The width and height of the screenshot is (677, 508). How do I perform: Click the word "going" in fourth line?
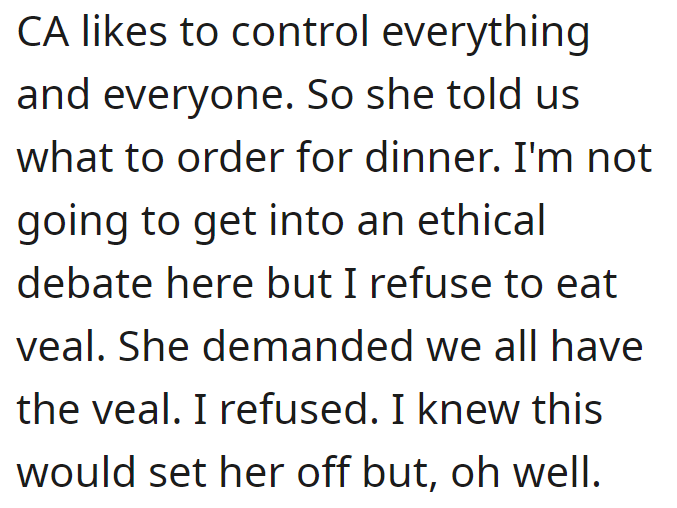73,224
